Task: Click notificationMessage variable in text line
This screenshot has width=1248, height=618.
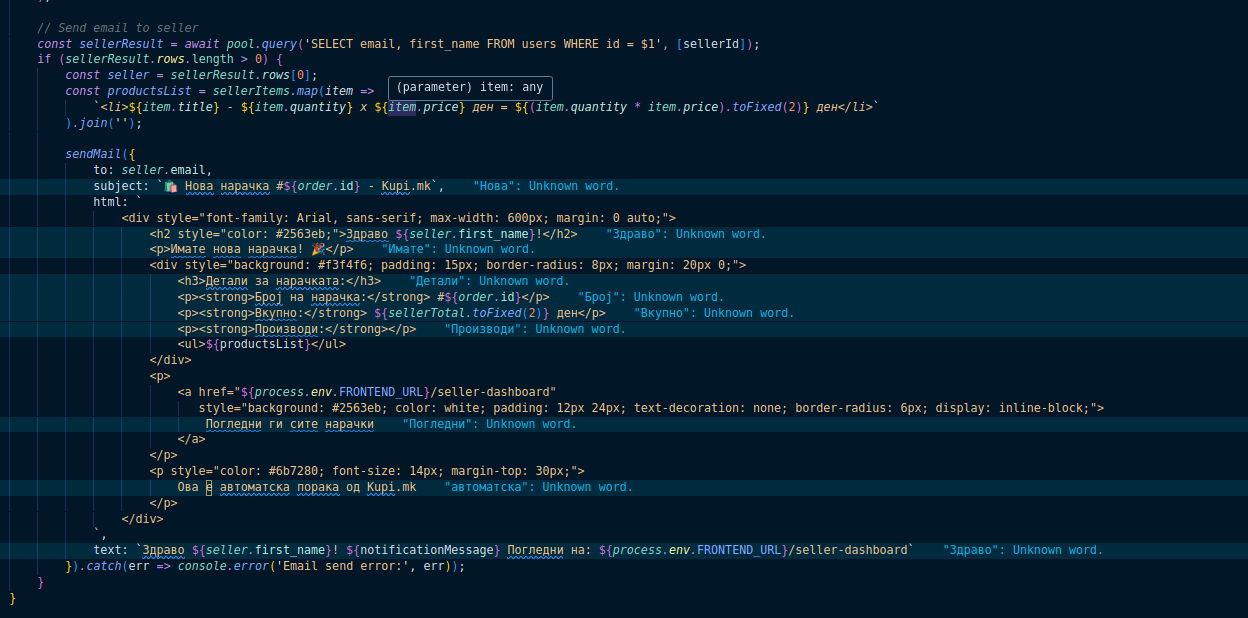Action: 427,550
